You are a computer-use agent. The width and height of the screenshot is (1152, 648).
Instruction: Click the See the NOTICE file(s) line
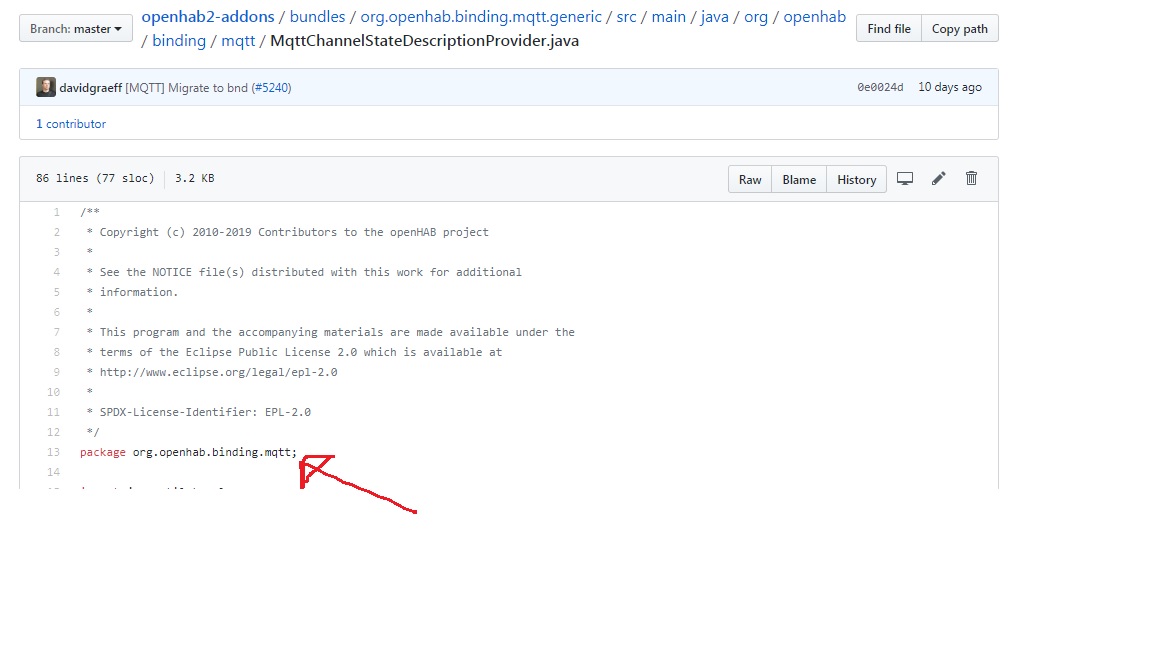click(x=303, y=272)
